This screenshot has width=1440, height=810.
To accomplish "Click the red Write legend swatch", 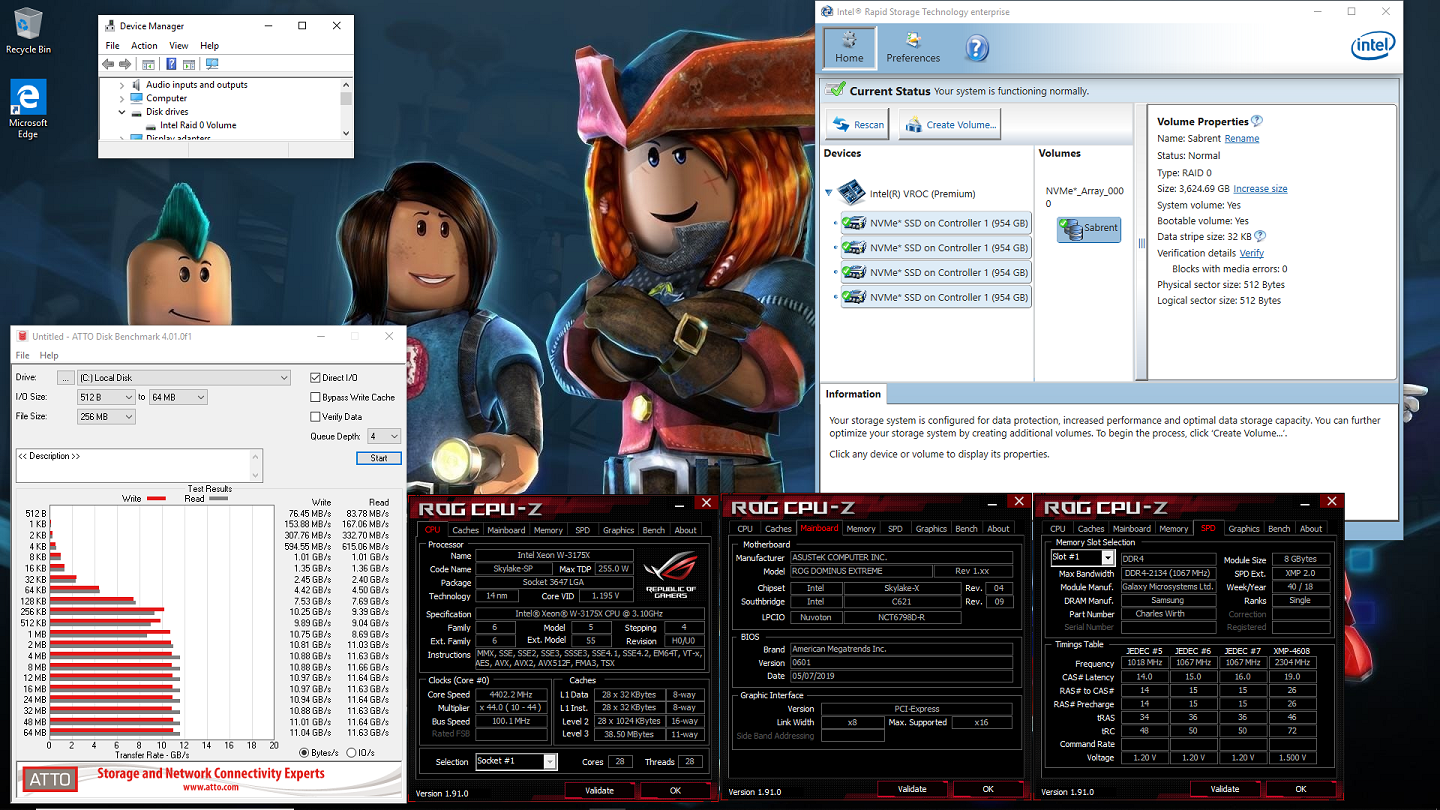I will pyautogui.click(x=156, y=498).
